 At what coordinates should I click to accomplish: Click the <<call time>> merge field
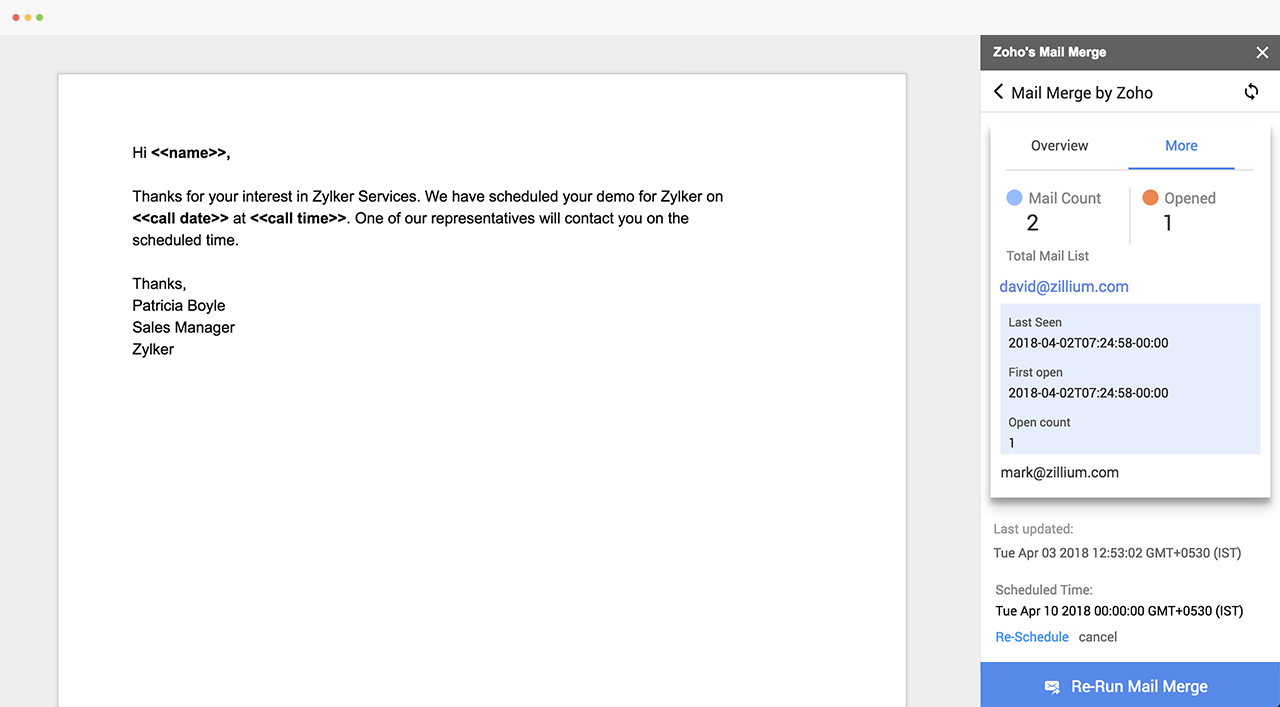(298, 218)
